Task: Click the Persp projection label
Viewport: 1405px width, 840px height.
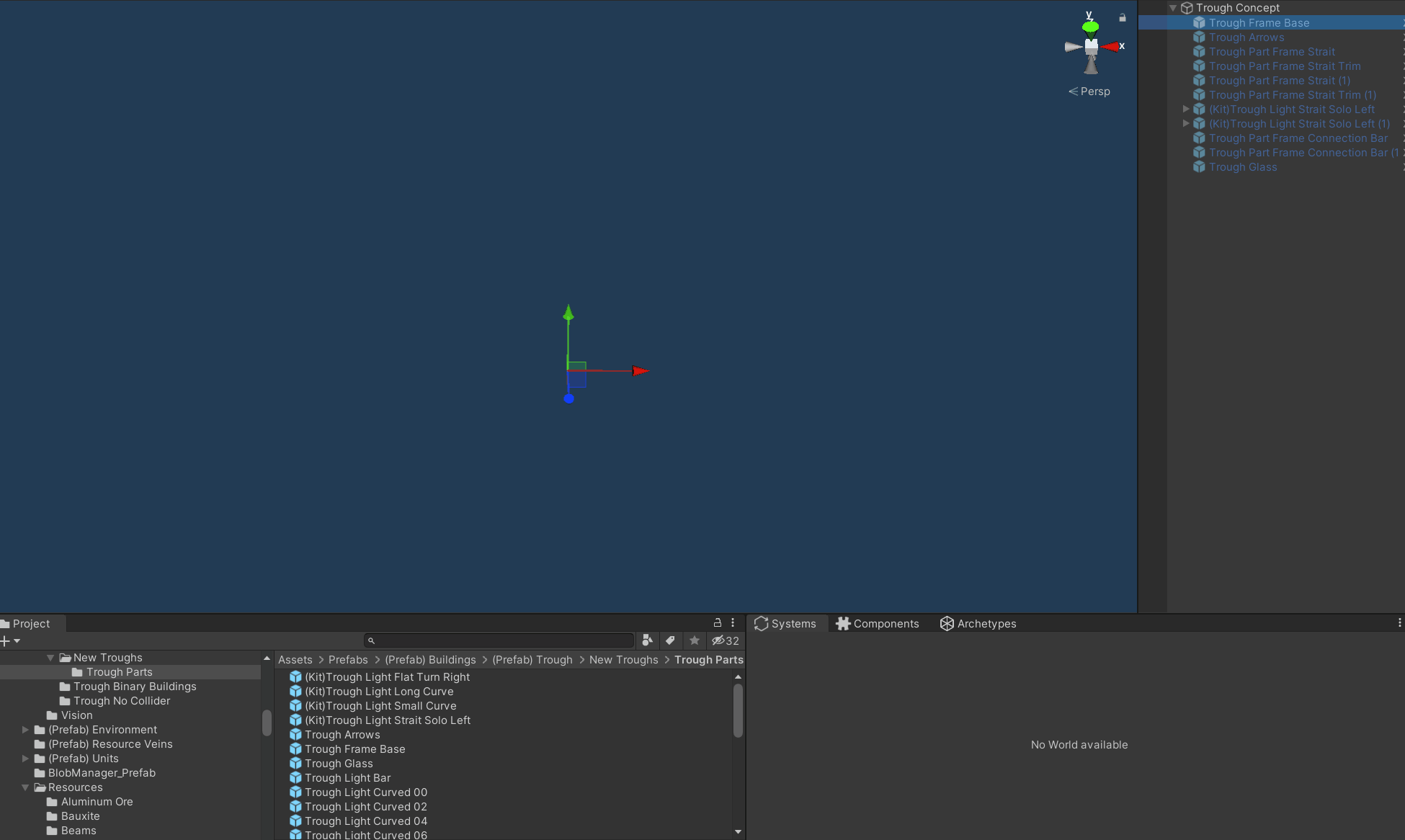Action: click(1094, 91)
